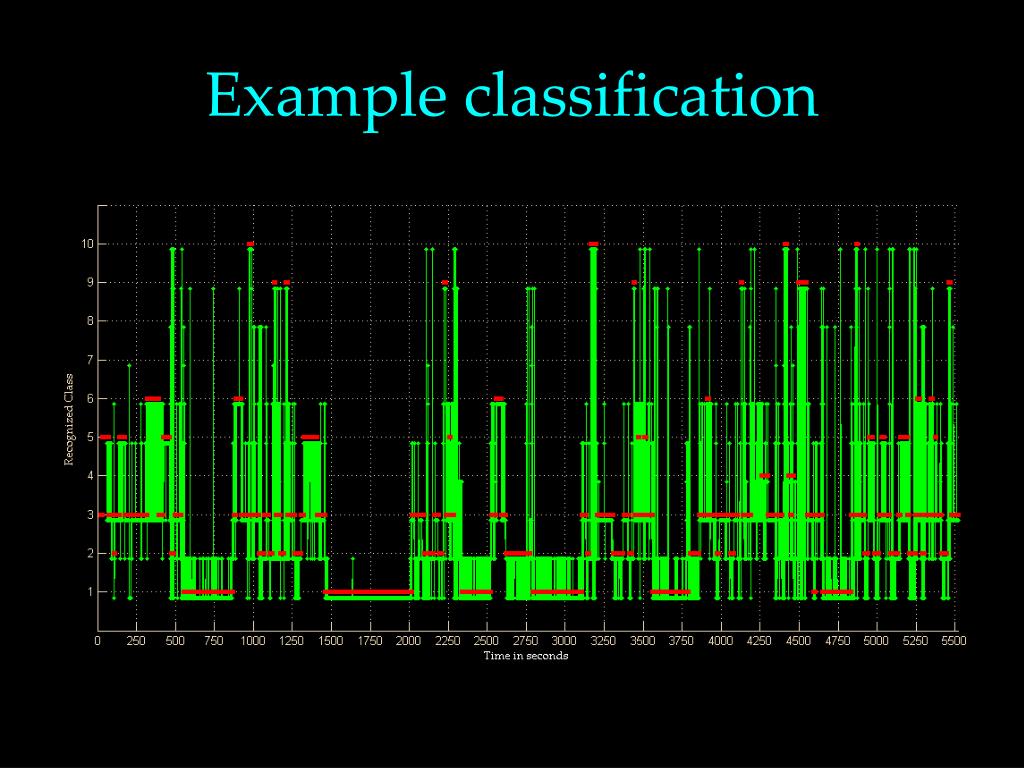Click the red class-1 segment between 2800 and 3100 seconds
Image resolution: width=1024 pixels, height=768 pixels.
(x=557, y=592)
